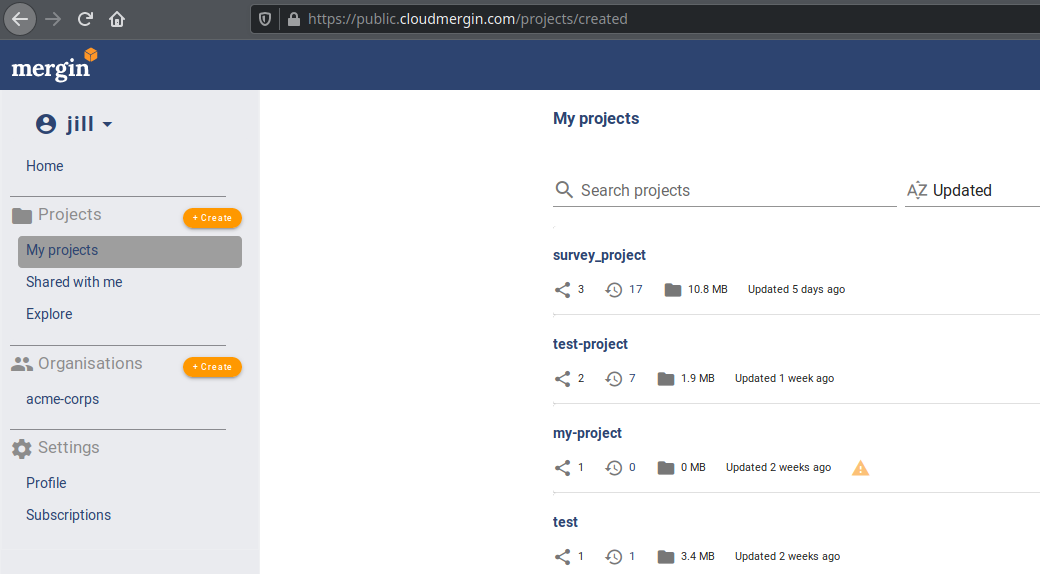This screenshot has height=574, width=1040.
Task: Open Subscriptions page
Action: point(68,515)
